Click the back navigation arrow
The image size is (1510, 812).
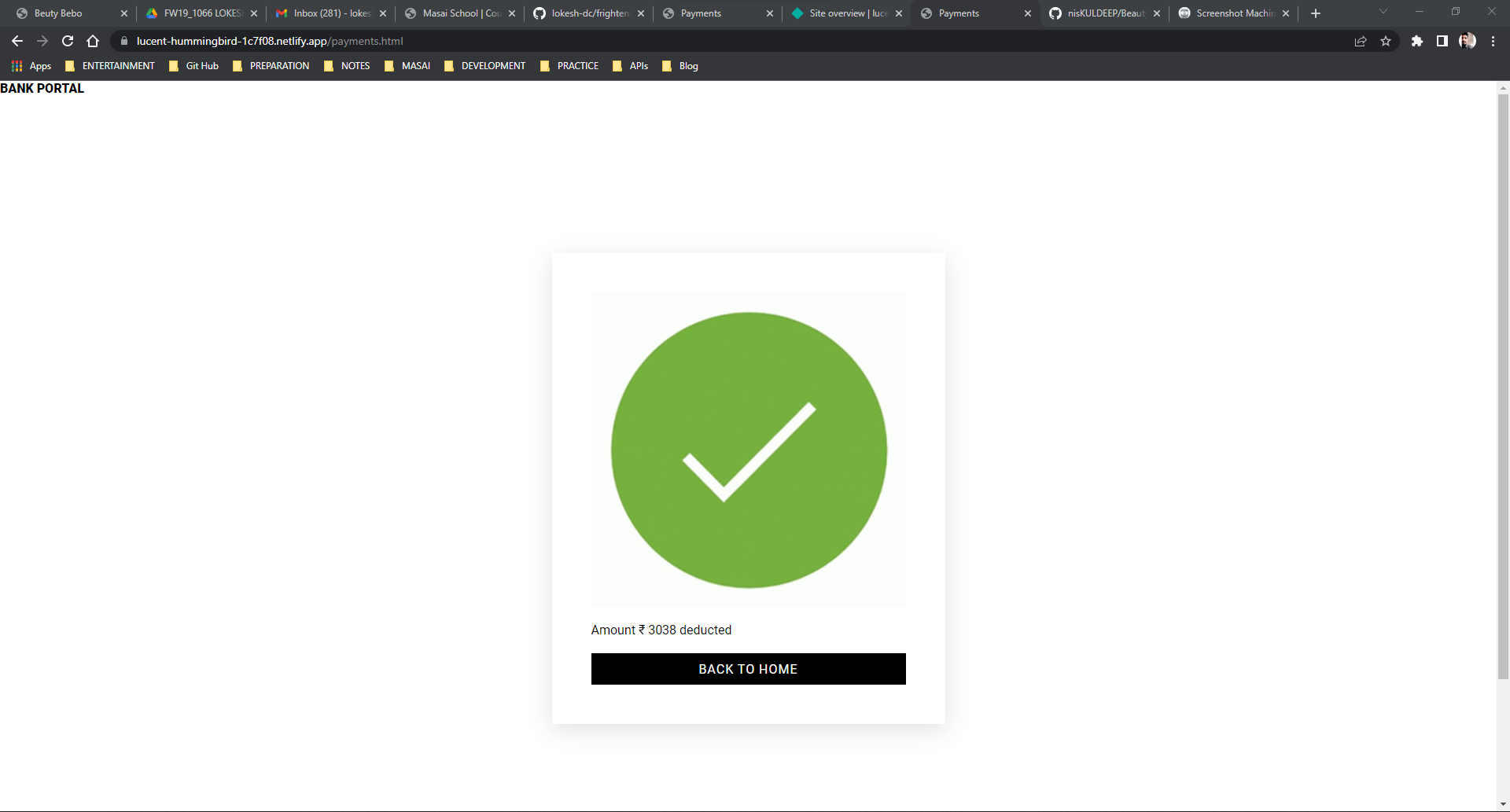pos(17,41)
